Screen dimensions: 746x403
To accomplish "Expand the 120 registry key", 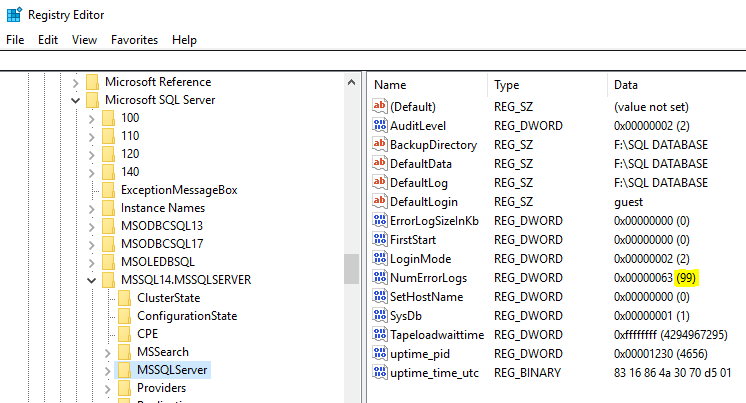I will coord(91,155).
